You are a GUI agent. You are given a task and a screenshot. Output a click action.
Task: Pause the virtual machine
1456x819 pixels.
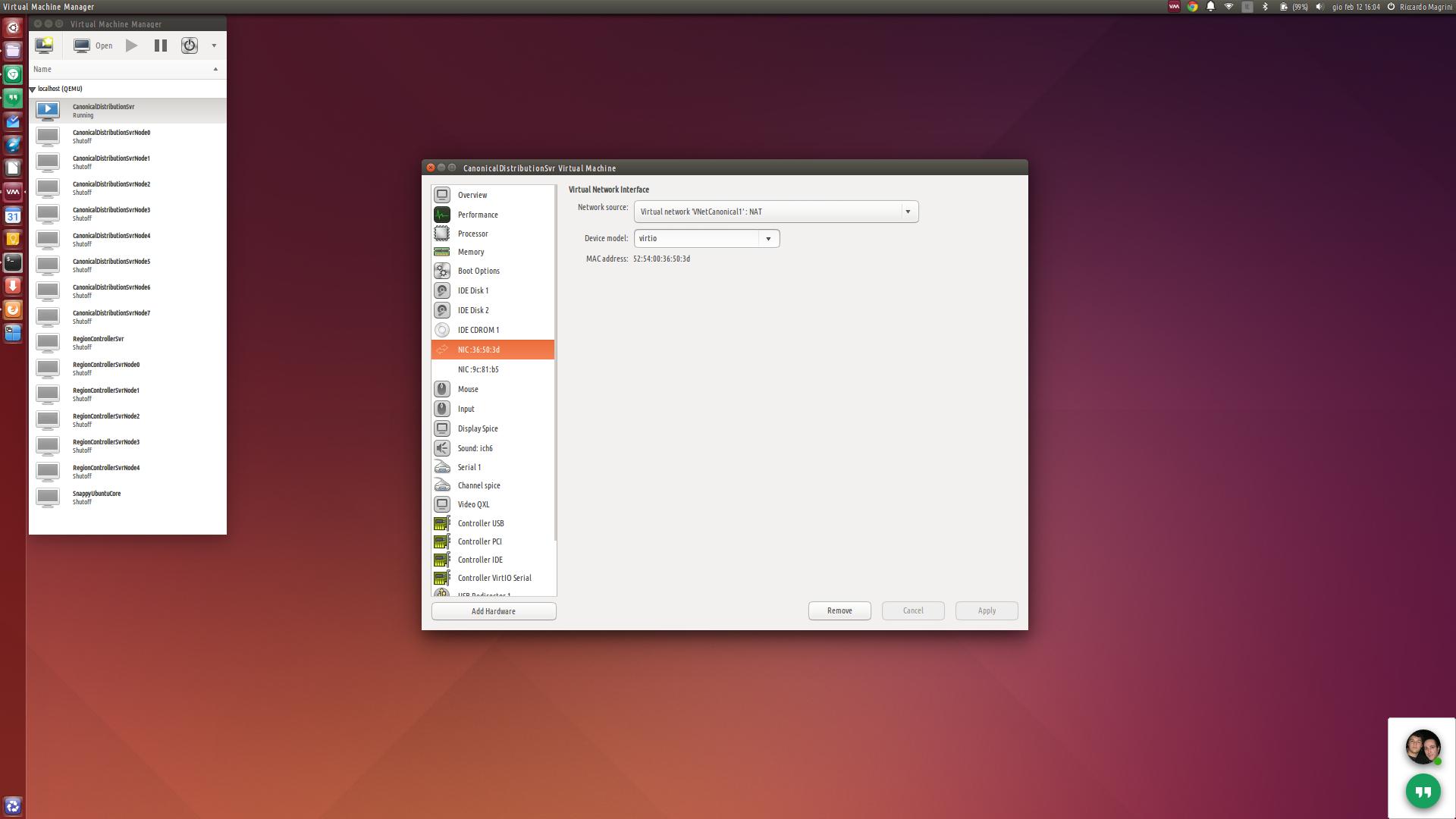[x=161, y=45]
